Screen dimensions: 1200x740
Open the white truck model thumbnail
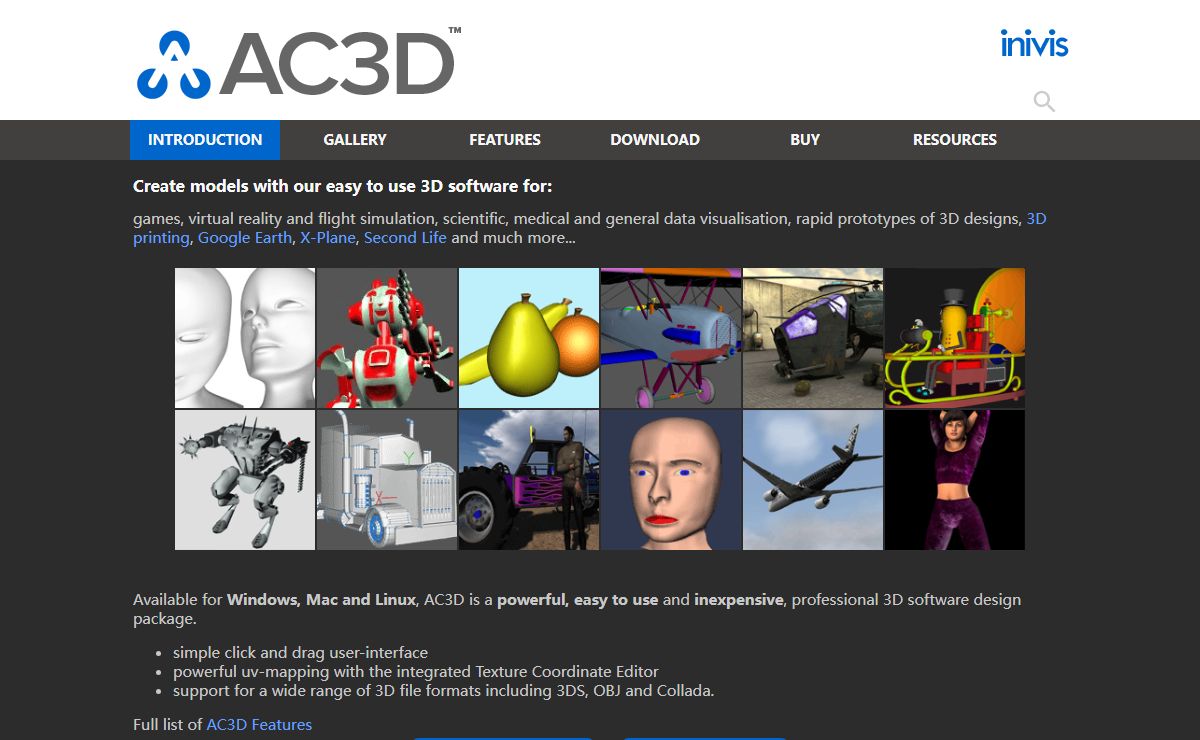[387, 480]
